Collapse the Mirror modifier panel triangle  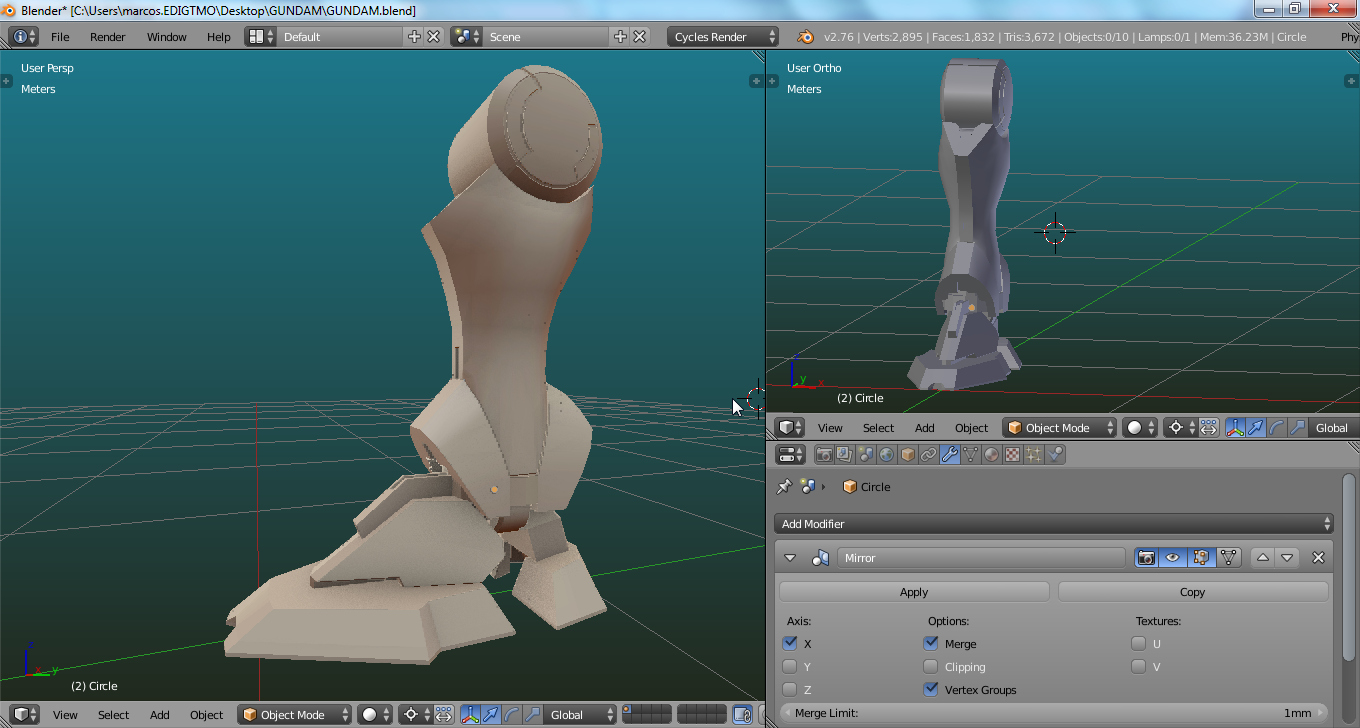(x=790, y=558)
